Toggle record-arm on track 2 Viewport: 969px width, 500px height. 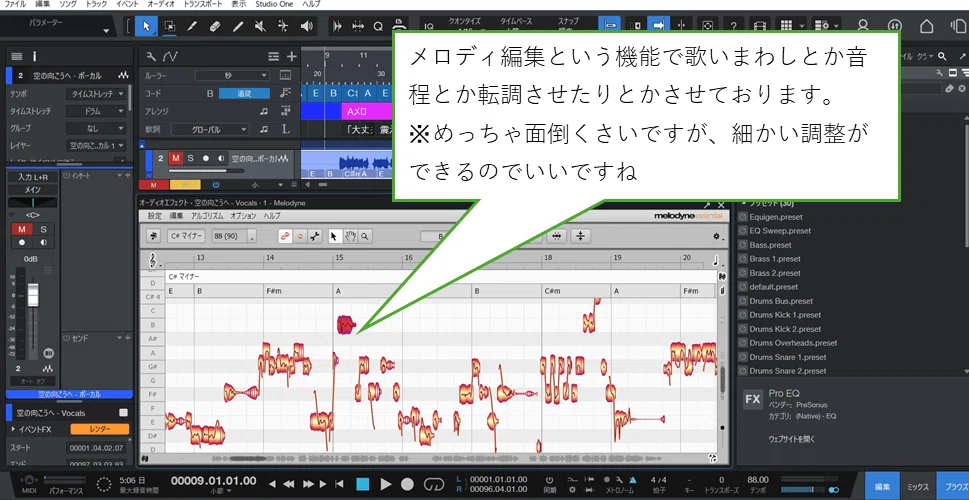(x=206, y=158)
